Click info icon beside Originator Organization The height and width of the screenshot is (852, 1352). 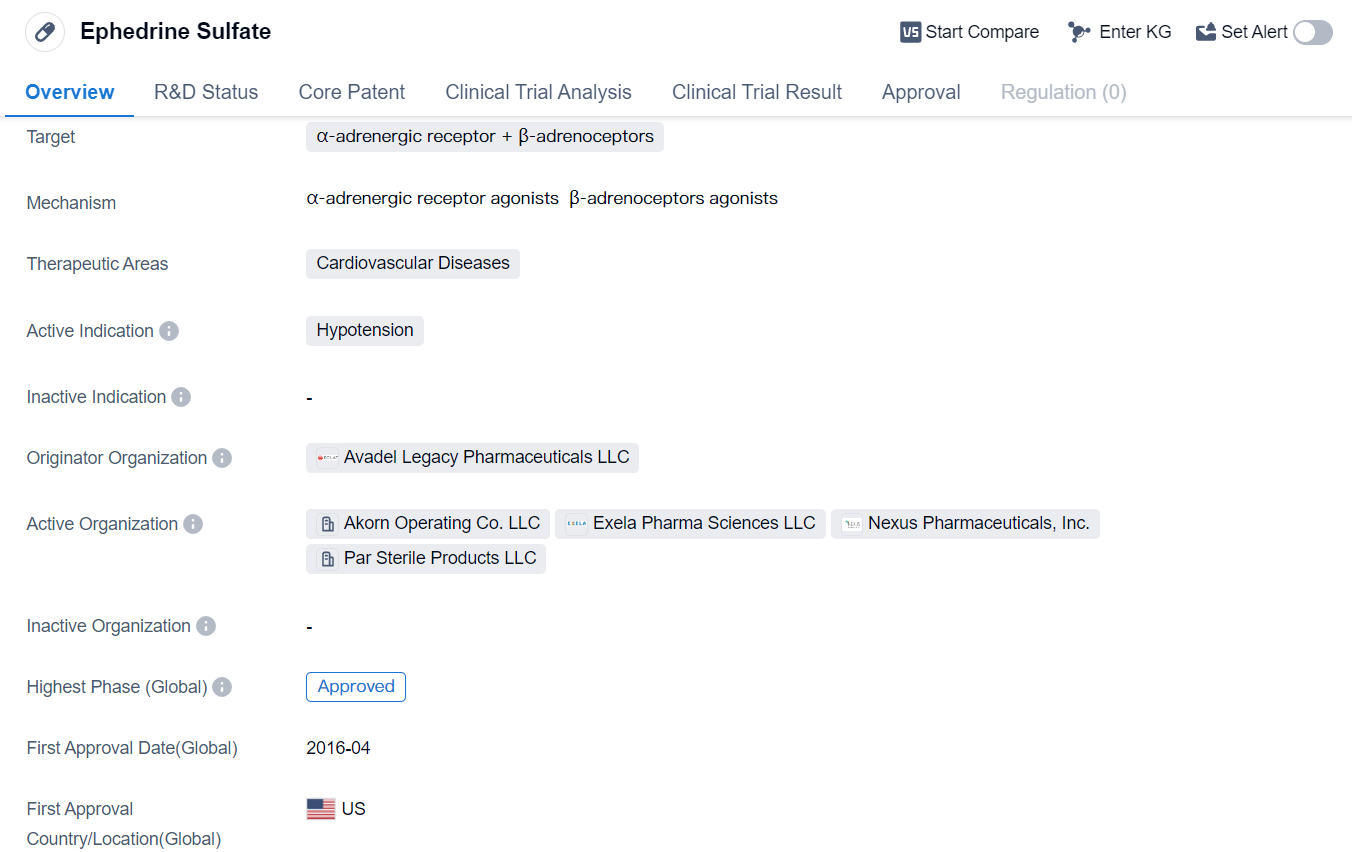point(222,458)
